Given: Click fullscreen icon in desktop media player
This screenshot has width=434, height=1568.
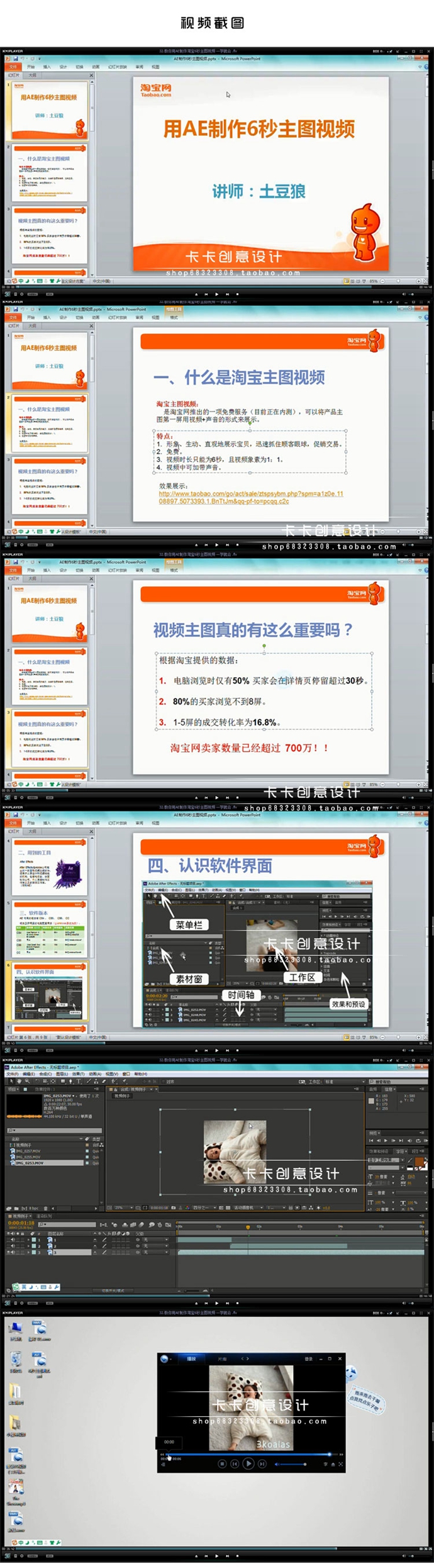Looking at the screenshot, I should pyautogui.click(x=340, y=1464).
